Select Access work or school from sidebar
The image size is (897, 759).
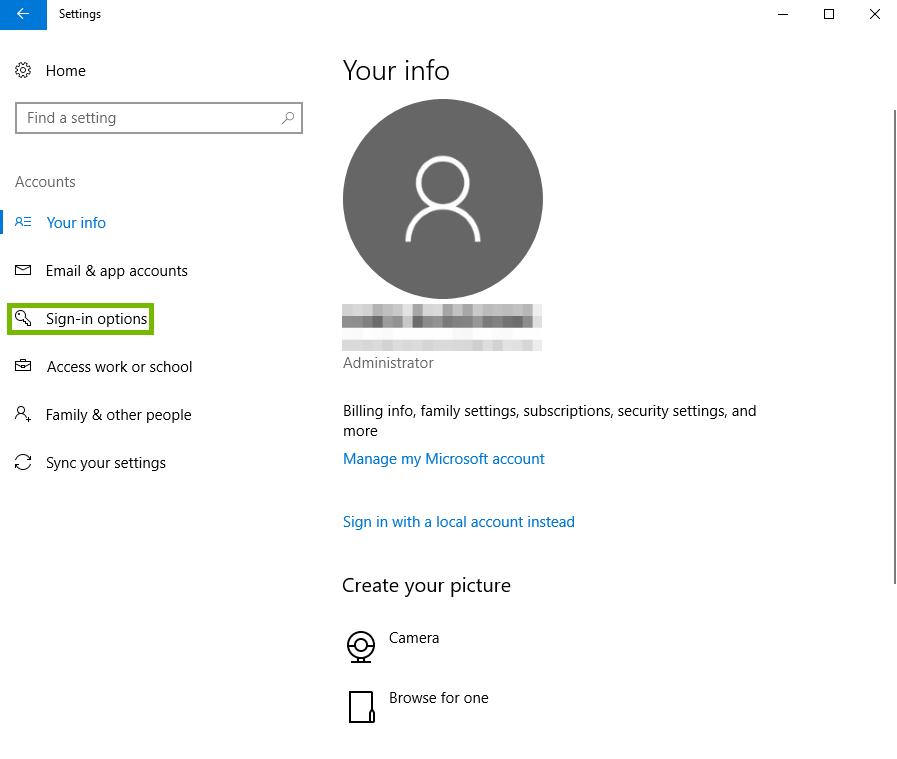pyautogui.click(x=119, y=366)
